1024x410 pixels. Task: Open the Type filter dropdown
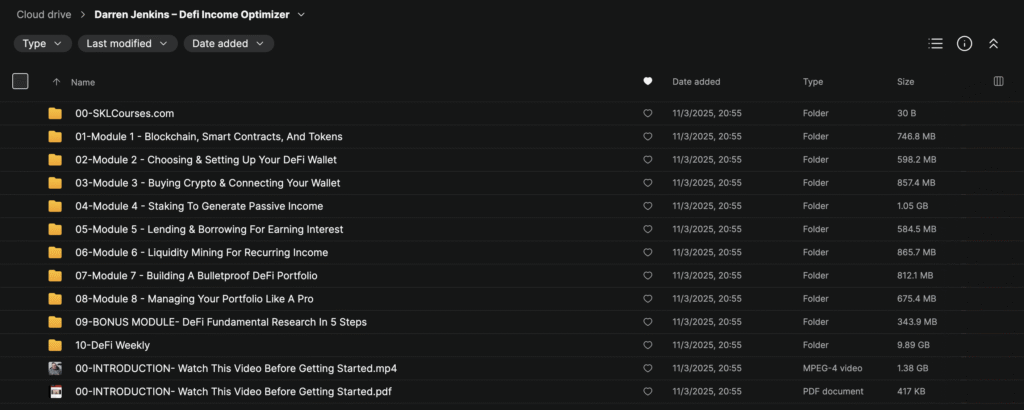click(x=43, y=44)
